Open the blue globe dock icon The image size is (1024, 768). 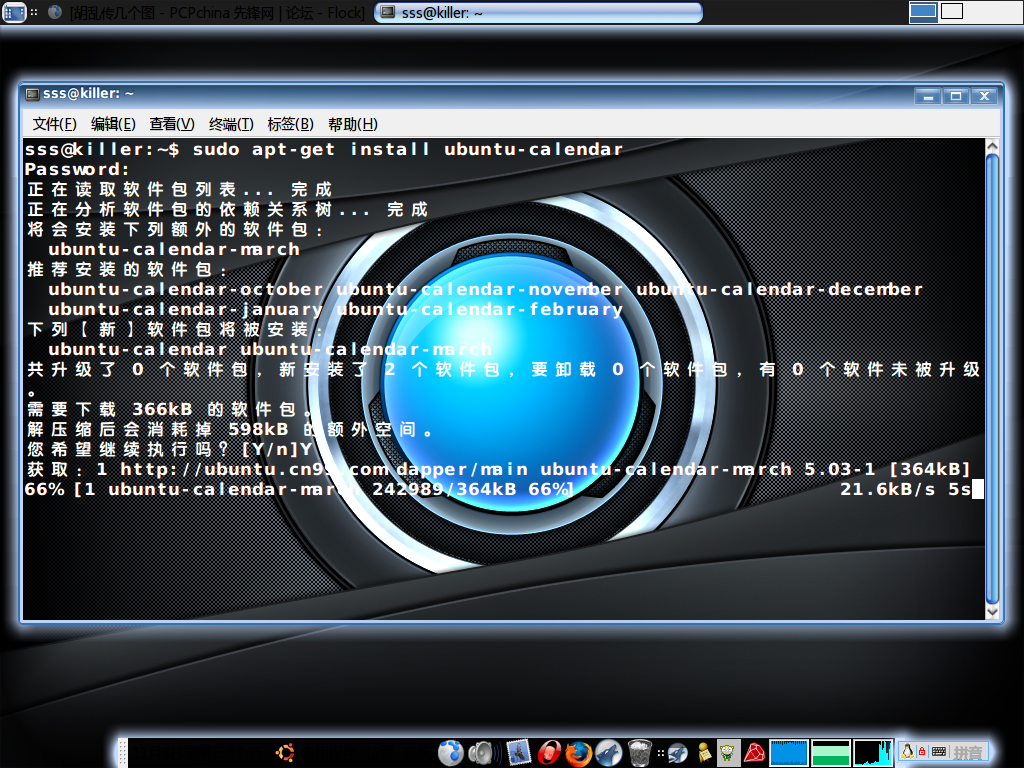(x=451, y=753)
